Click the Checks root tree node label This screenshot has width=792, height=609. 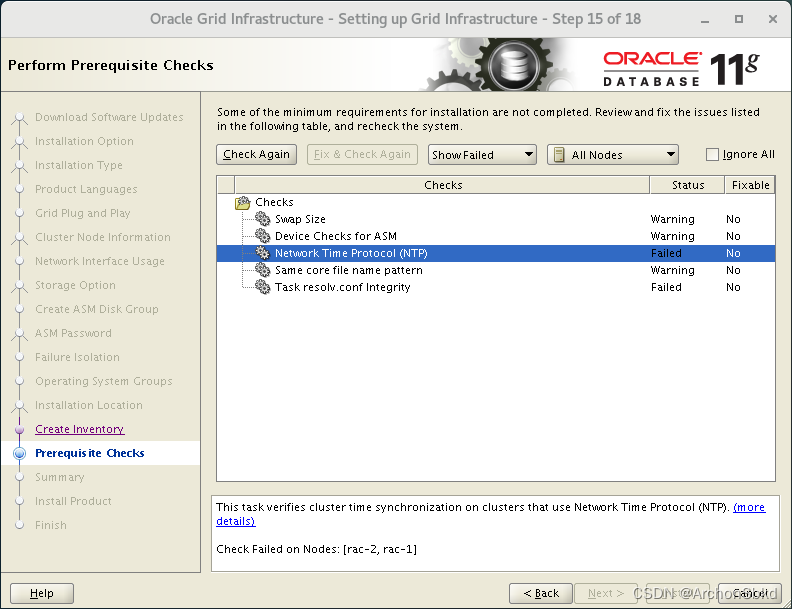(274, 202)
